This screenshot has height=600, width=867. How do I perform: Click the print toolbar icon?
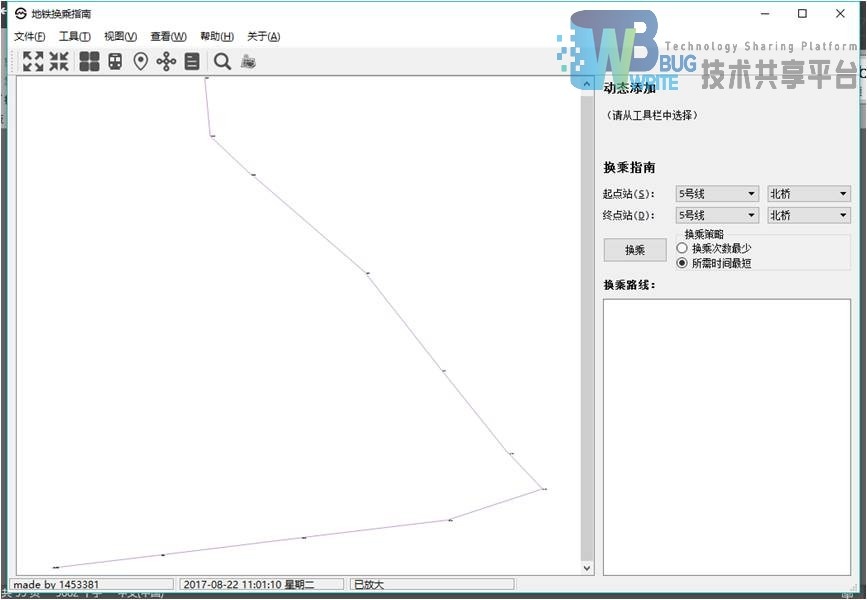(247, 61)
